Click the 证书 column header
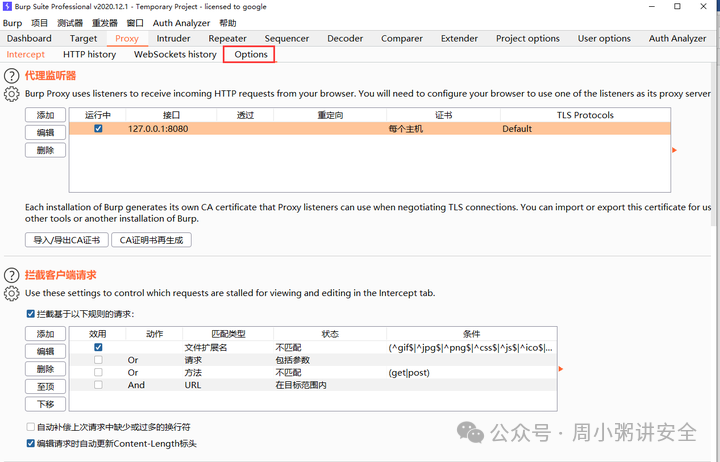720x462 pixels. 444,115
